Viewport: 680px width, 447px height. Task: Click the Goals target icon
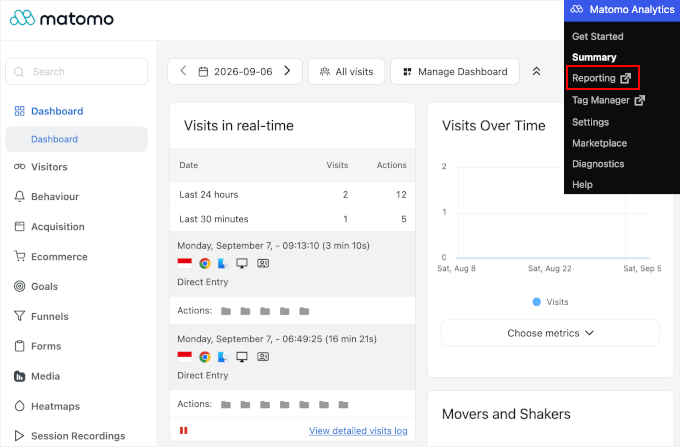[20, 286]
